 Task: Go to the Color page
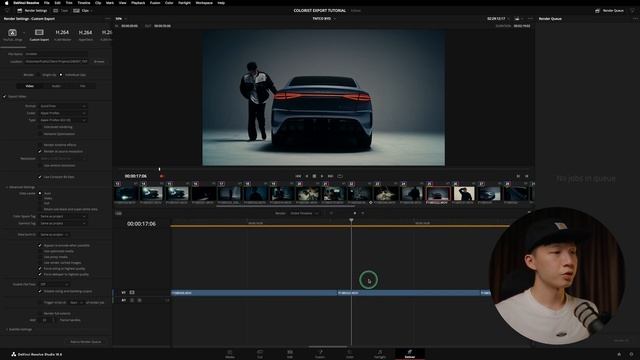point(350,354)
